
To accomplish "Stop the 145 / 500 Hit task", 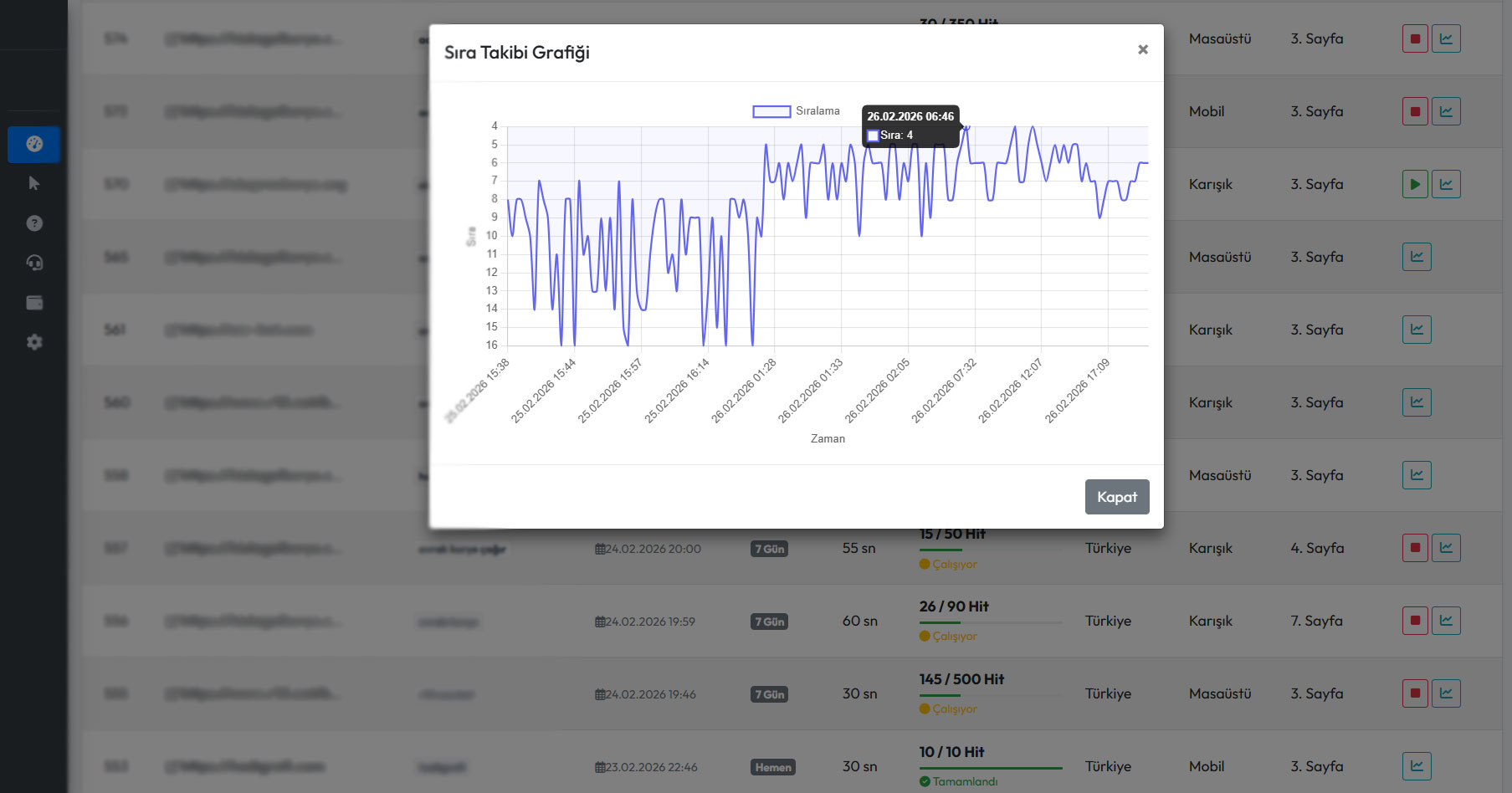I will [1415, 693].
